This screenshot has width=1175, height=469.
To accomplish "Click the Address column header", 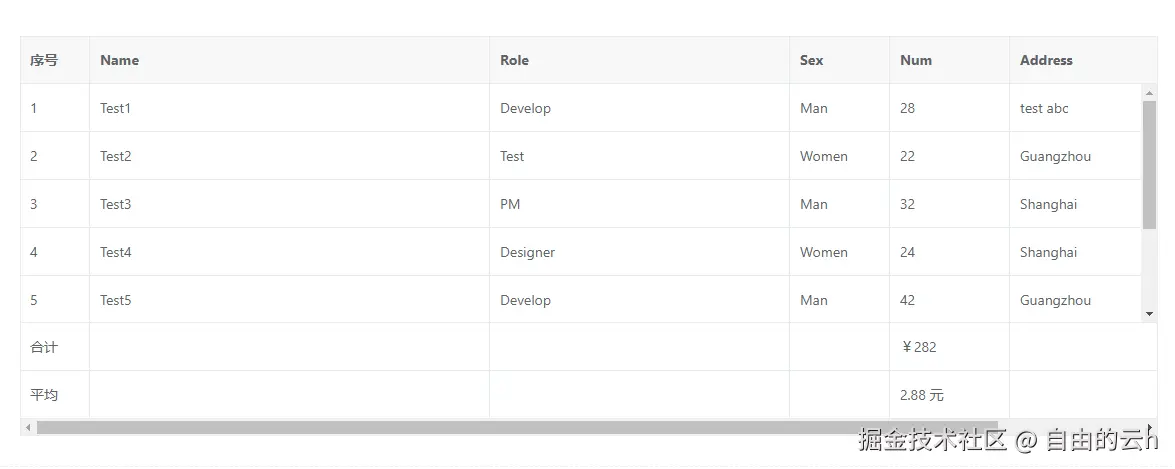I will (x=1046, y=60).
